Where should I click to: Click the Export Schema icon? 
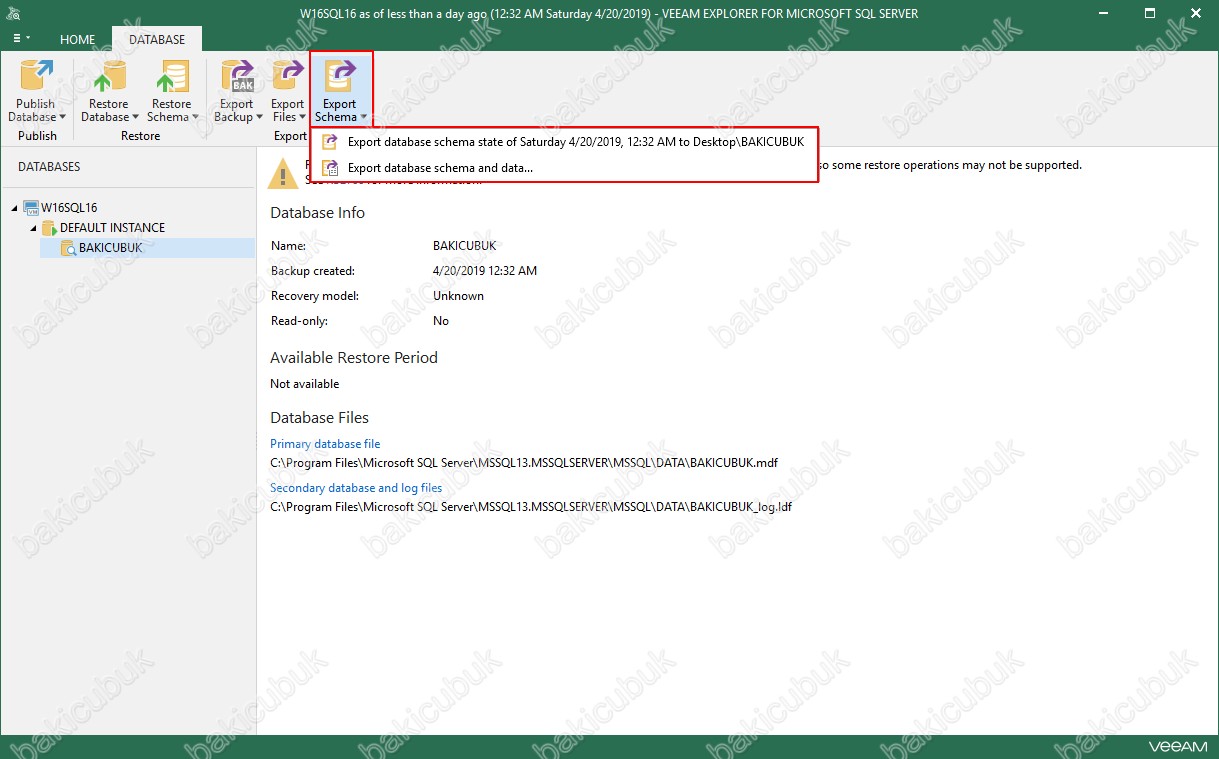pyautogui.click(x=340, y=76)
